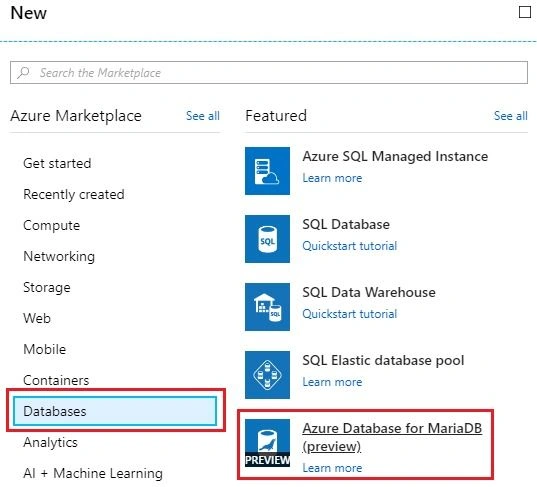Screen dimensions: 537x487
Task: Open the Storage category
Action: [x=47, y=287]
